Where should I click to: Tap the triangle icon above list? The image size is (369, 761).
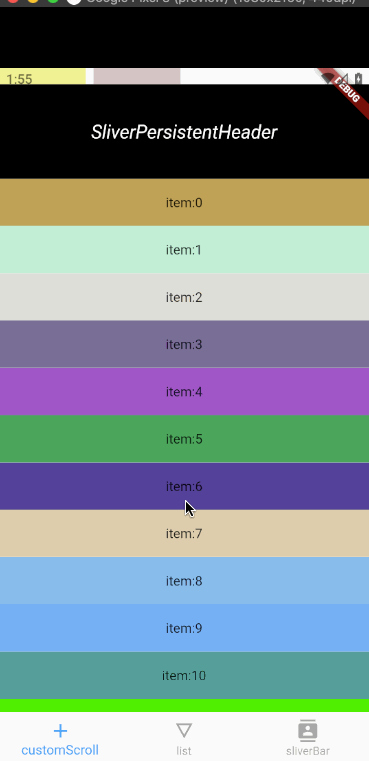[184, 730]
